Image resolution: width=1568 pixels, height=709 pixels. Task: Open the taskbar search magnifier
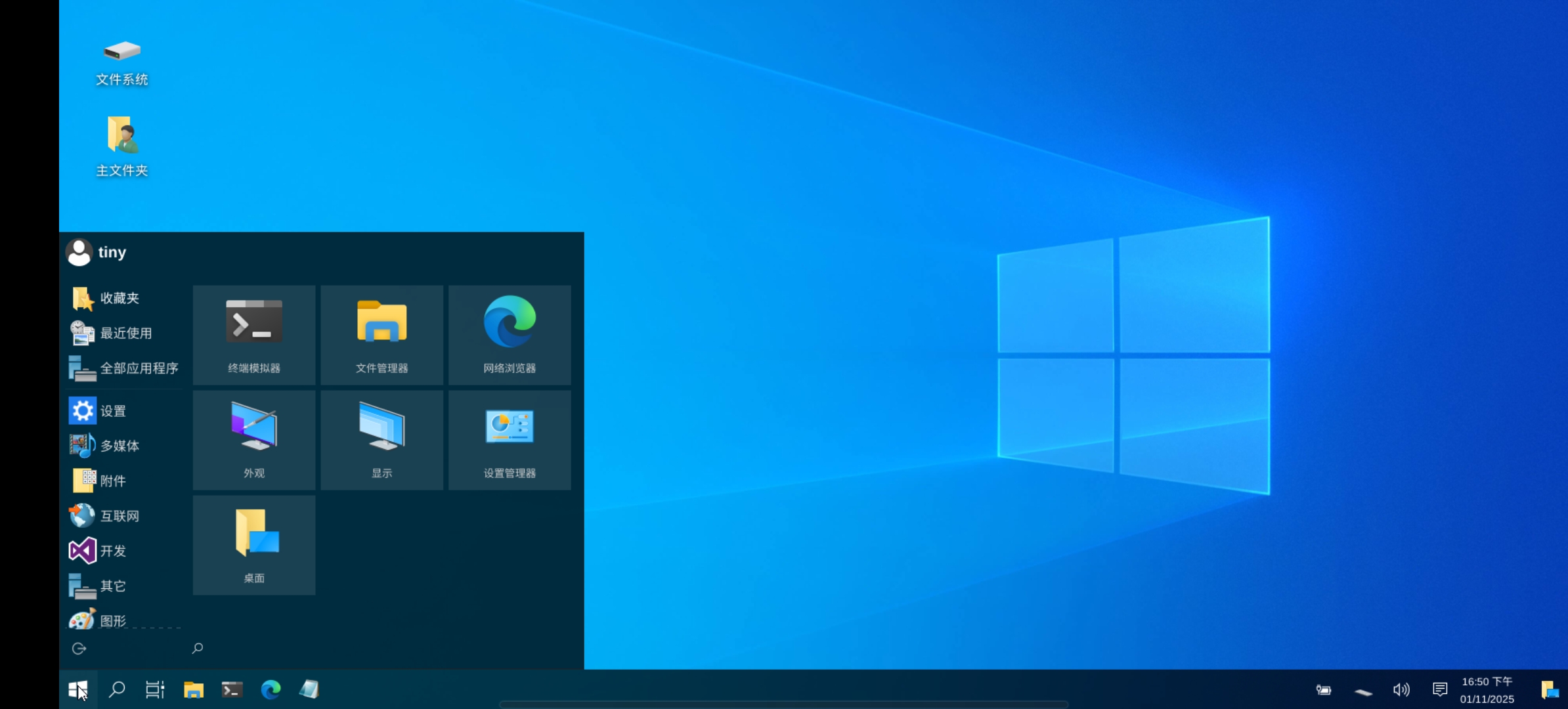pos(117,689)
